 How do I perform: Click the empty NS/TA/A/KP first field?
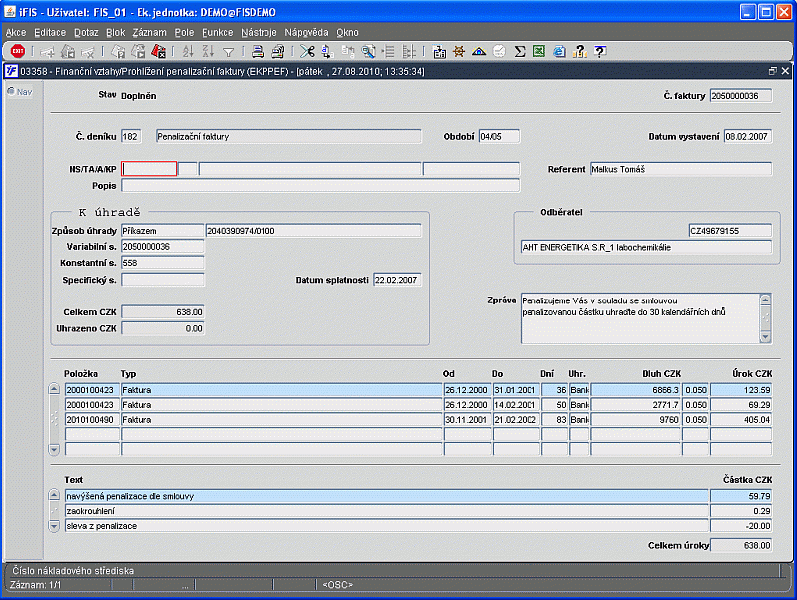click(x=149, y=169)
